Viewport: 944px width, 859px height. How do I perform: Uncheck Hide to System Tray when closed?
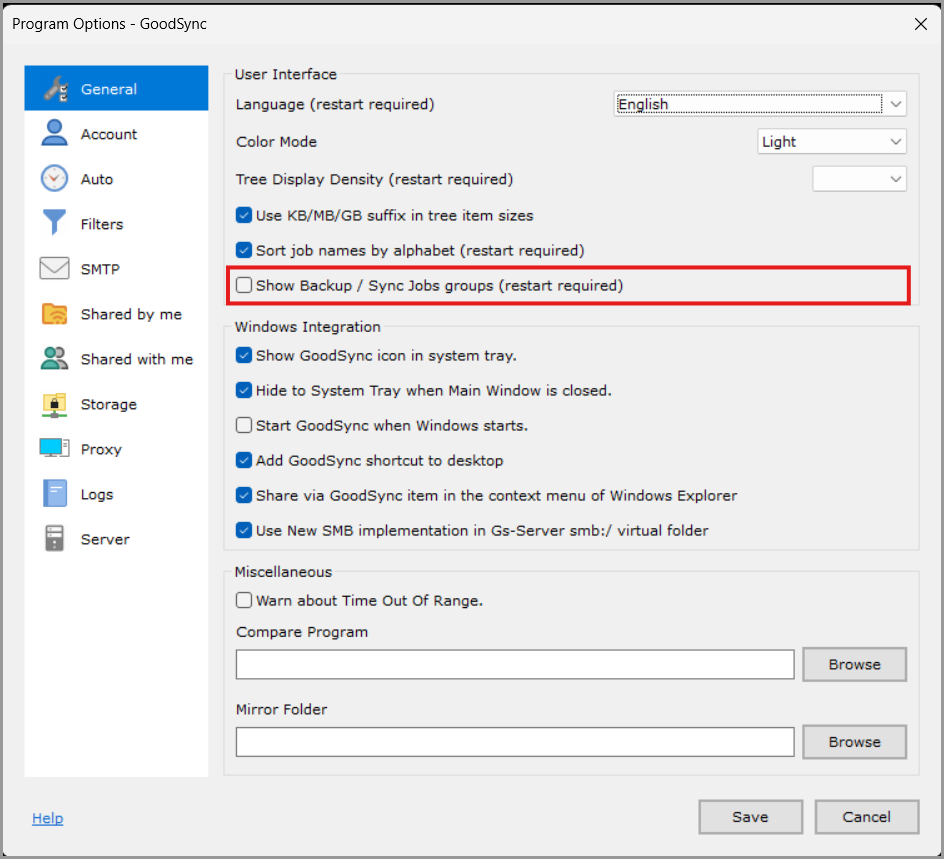[x=244, y=391]
